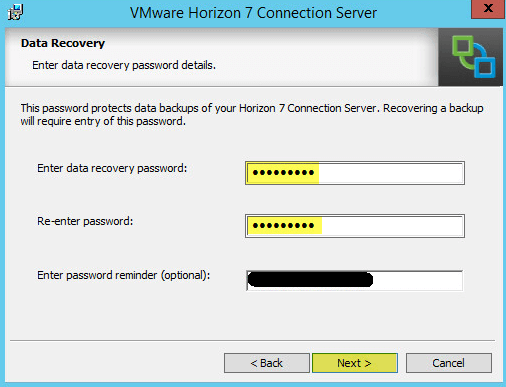Focus the data recovery password field

(x=355, y=173)
